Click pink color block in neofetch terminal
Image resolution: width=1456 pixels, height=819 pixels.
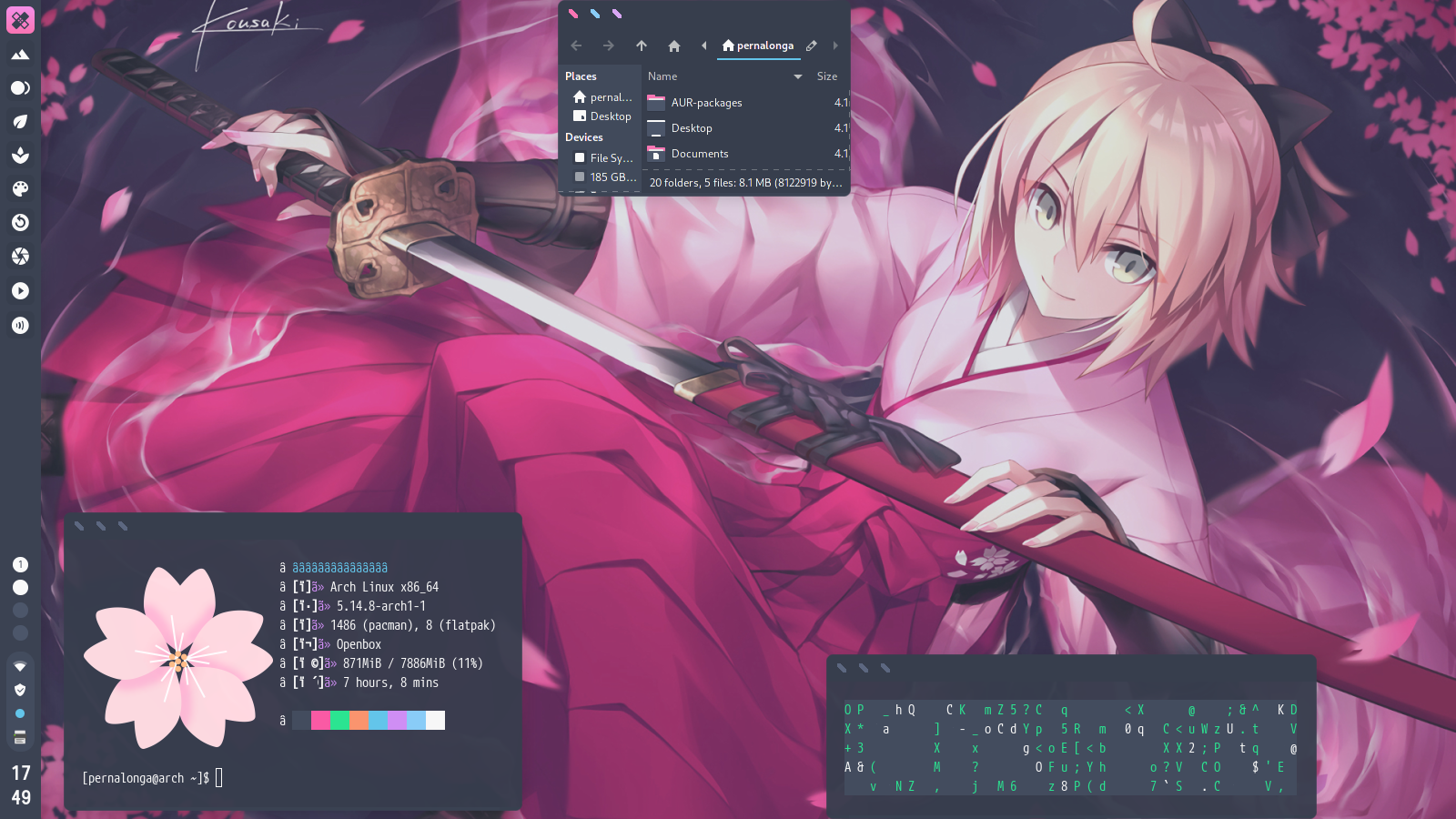click(320, 721)
